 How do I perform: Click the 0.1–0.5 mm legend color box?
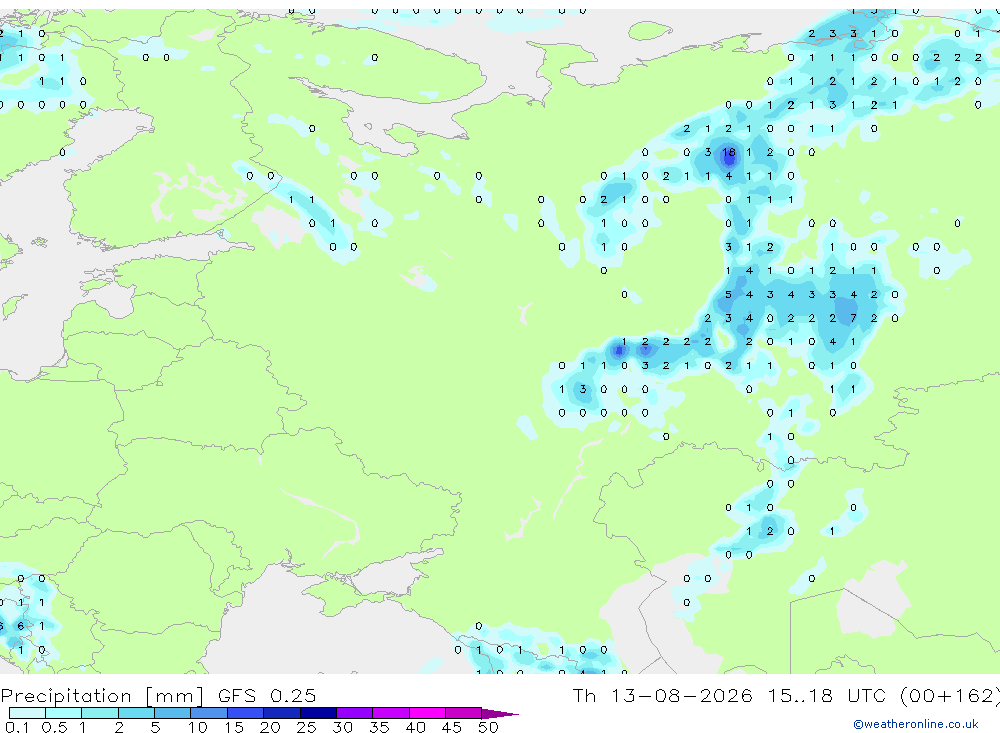pos(27,713)
